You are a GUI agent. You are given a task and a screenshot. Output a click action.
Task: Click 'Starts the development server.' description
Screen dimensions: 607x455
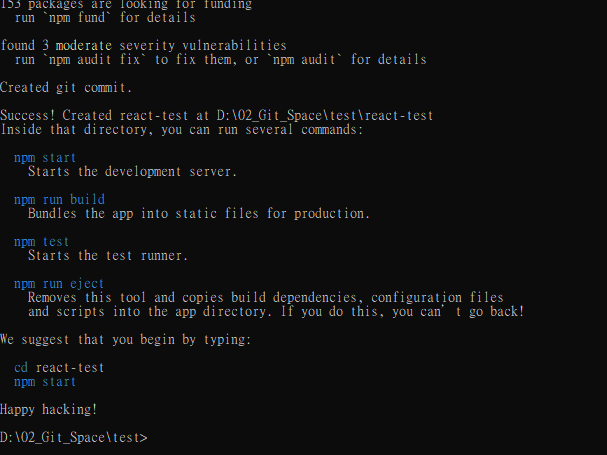point(132,172)
